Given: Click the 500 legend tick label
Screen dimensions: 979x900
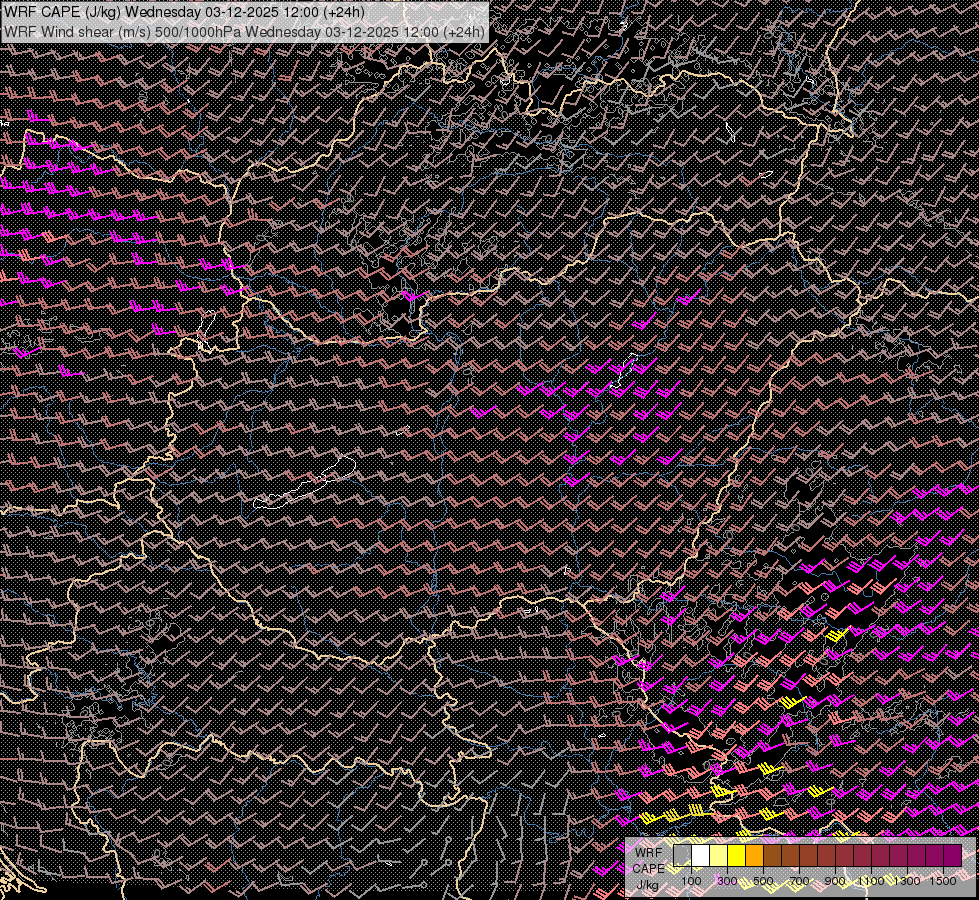Looking at the screenshot, I should tap(763, 881).
